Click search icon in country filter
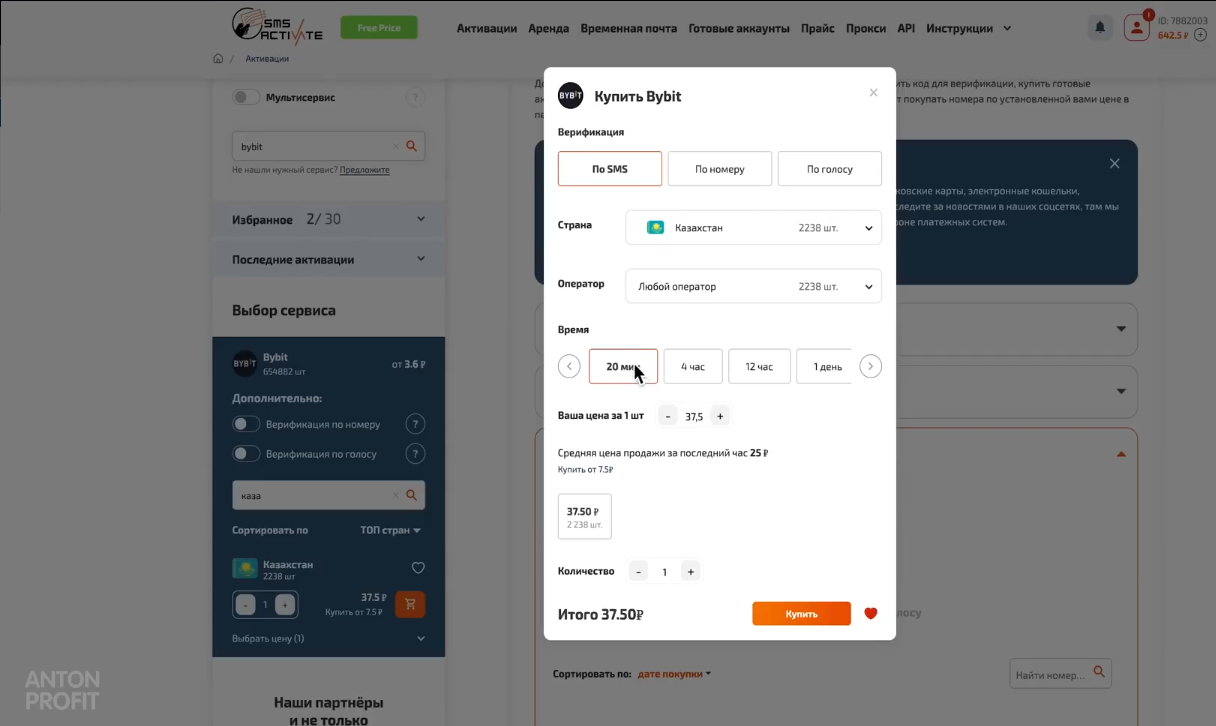The image size is (1216, 726). (412, 495)
